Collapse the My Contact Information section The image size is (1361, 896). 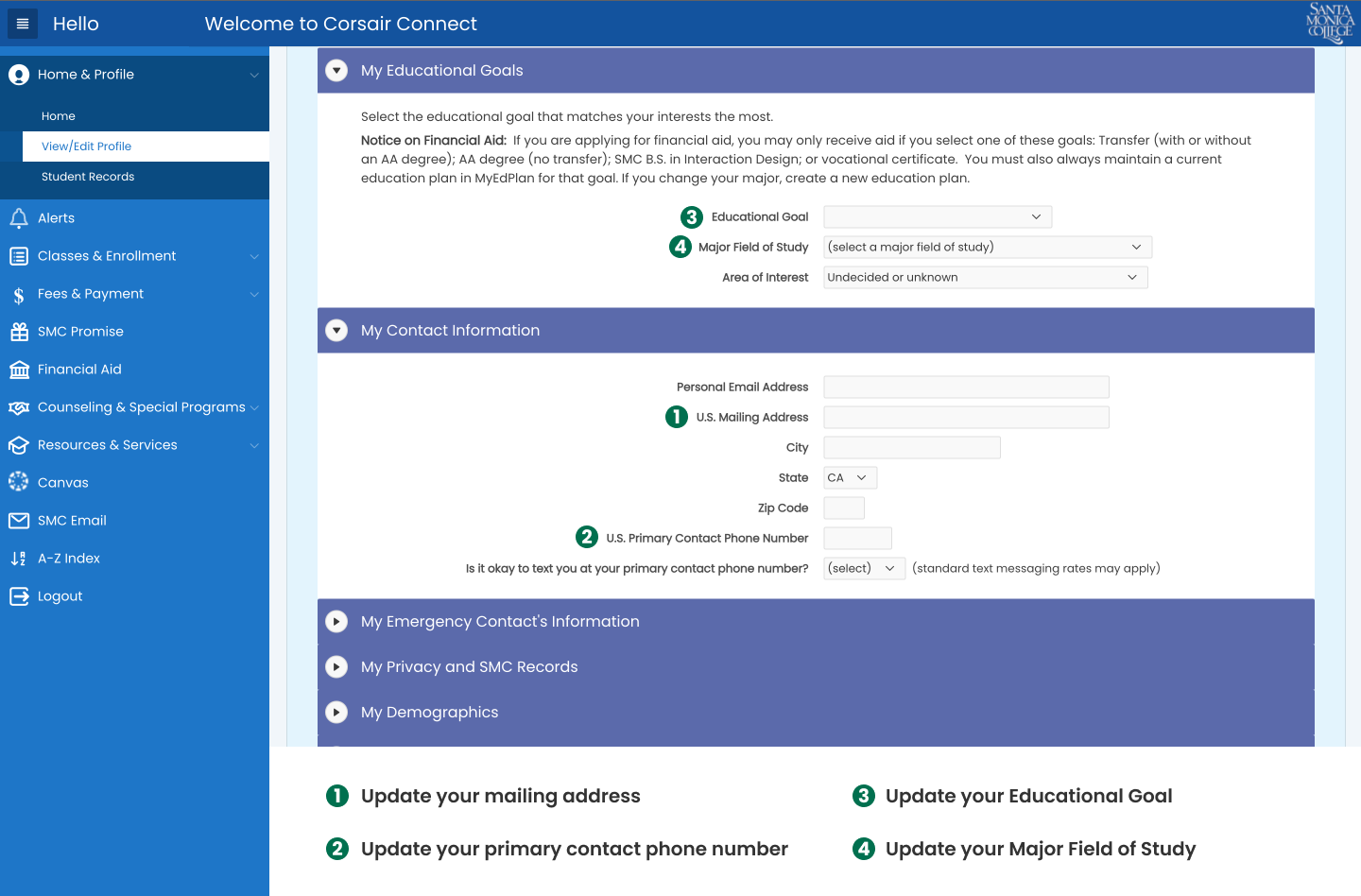336,331
